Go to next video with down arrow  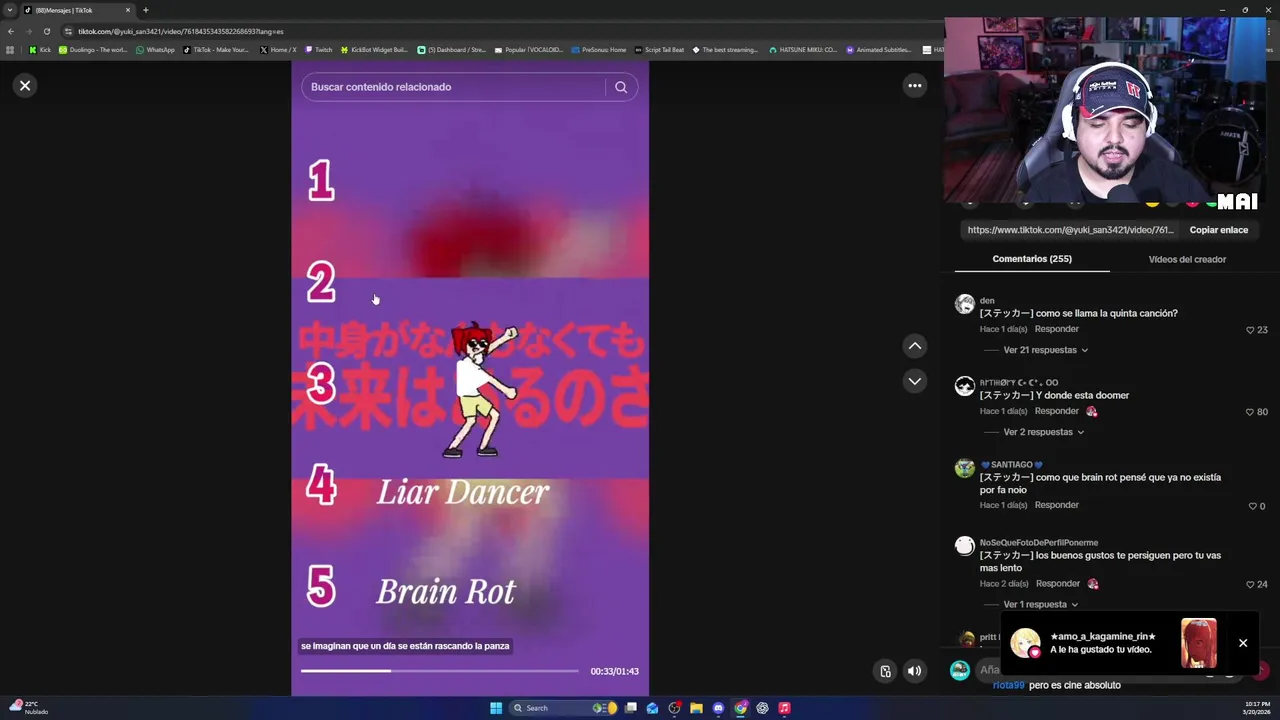coord(914,381)
